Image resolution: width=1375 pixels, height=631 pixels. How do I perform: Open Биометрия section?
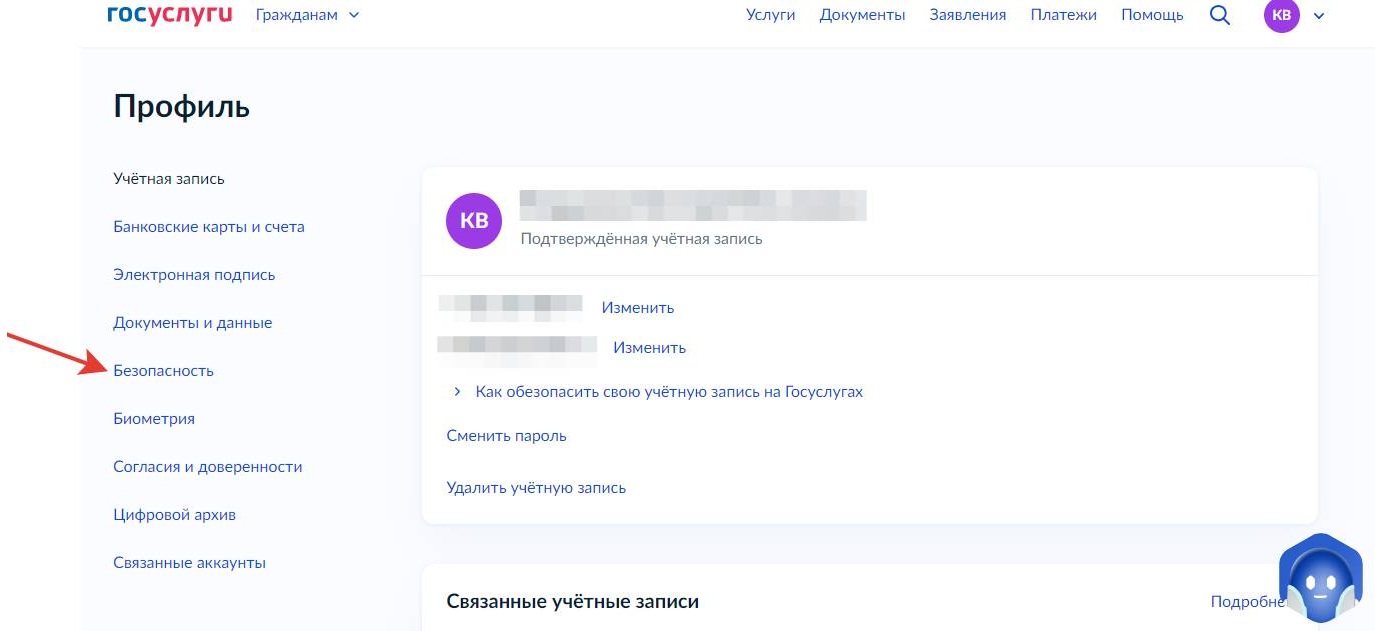pyautogui.click(x=154, y=419)
